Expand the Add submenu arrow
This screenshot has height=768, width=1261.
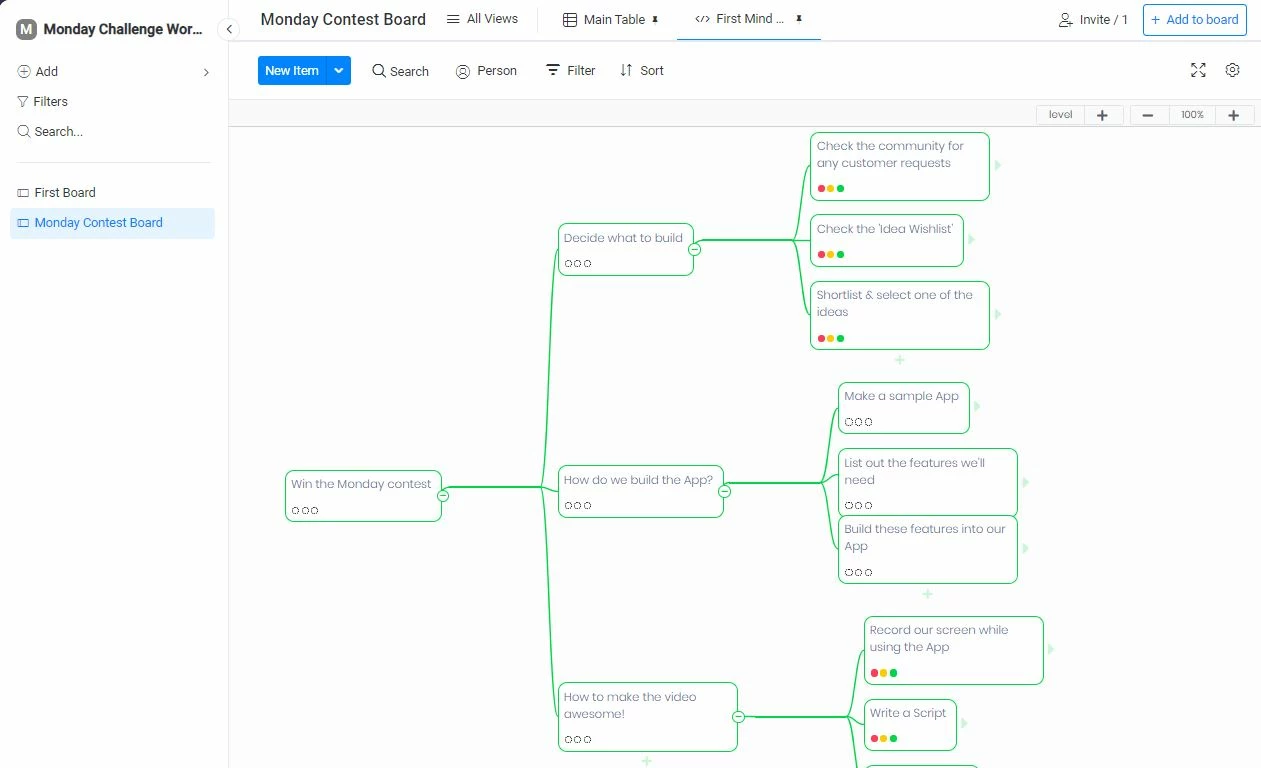206,72
